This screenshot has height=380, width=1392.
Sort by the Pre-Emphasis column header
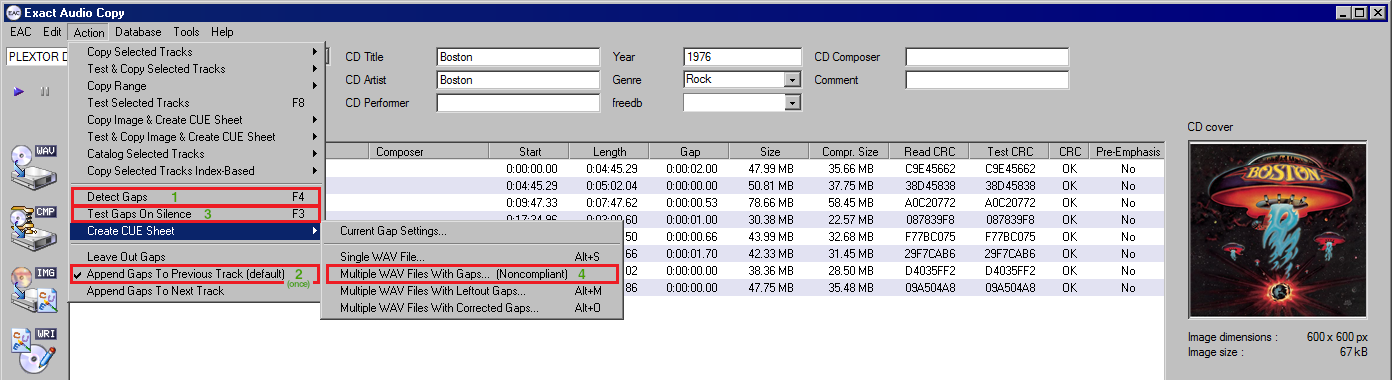click(x=1129, y=152)
